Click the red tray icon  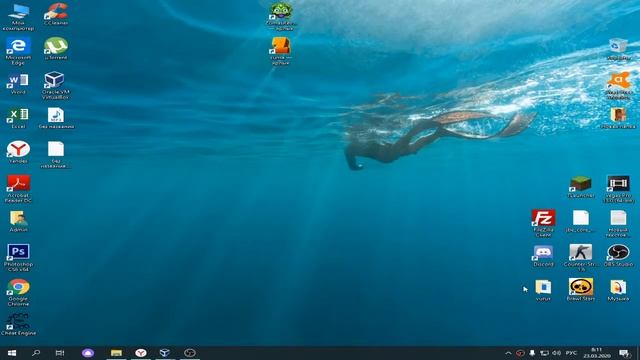click(520, 353)
